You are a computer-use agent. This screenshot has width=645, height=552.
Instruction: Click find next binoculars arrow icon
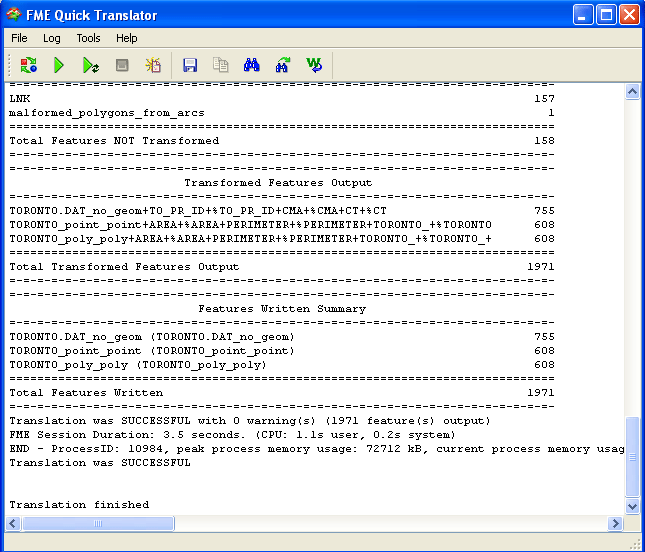click(x=283, y=65)
